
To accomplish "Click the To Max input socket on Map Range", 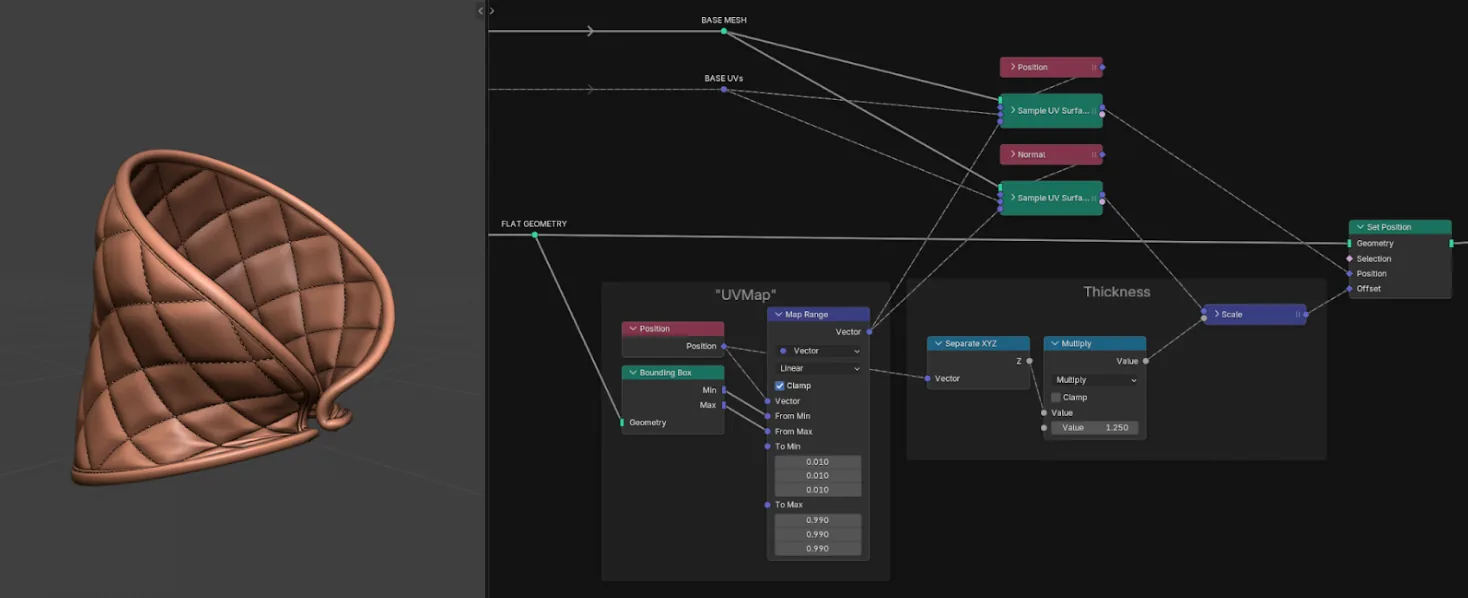I will coord(767,504).
